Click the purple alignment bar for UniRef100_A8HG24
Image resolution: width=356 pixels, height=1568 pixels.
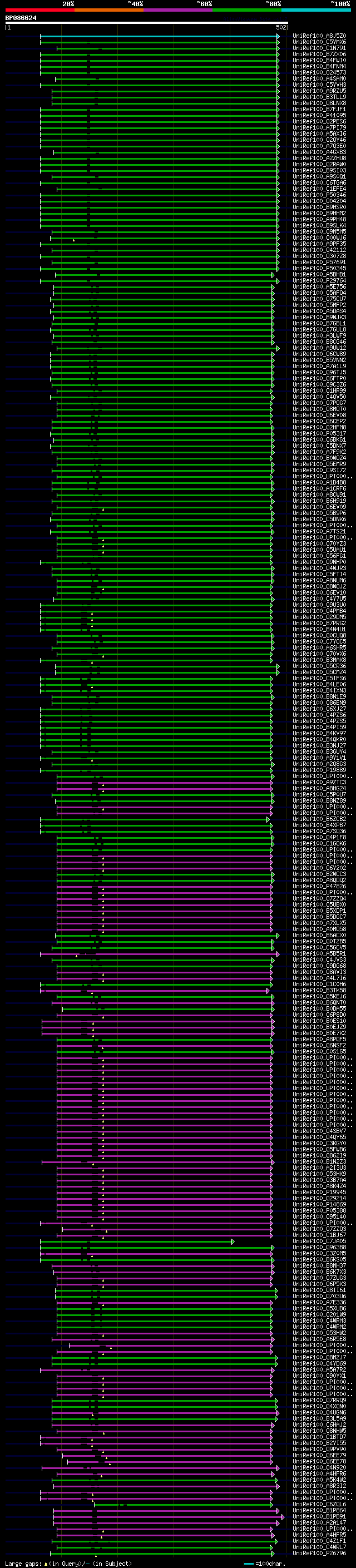click(164, 789)
